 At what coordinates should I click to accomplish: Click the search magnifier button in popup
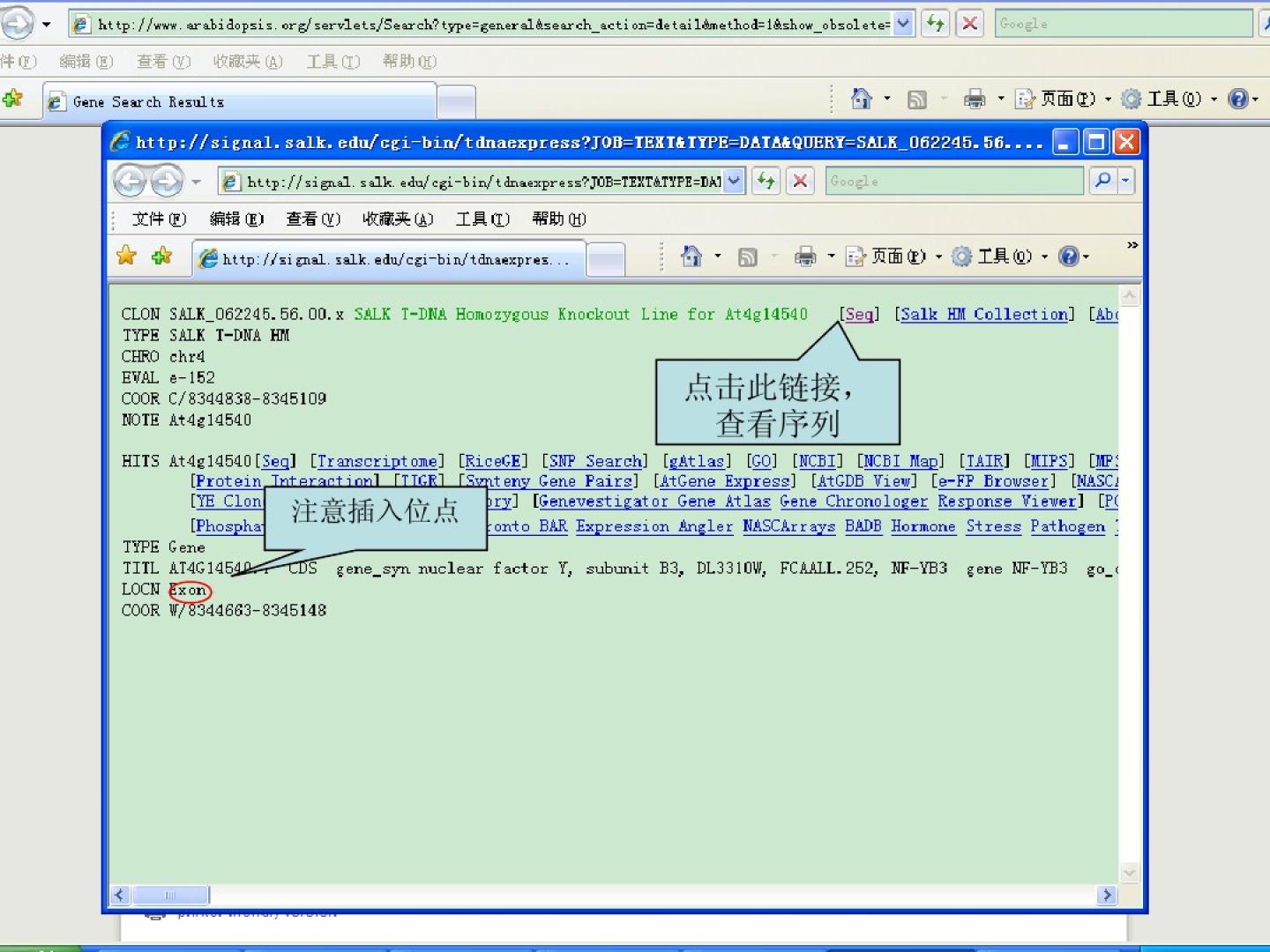(x=1102, y=181)
